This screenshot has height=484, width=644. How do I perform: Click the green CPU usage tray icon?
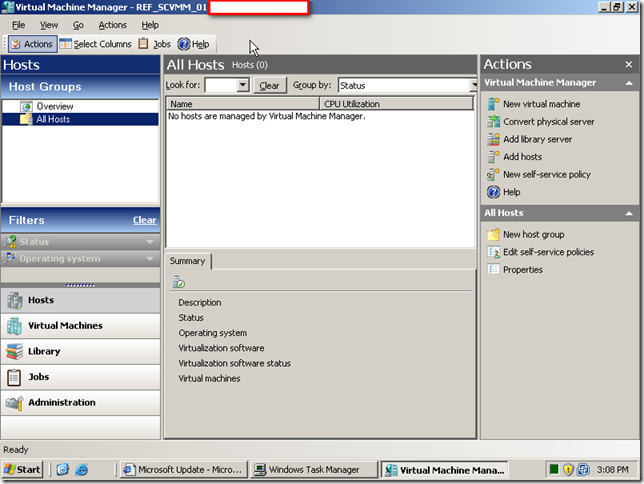pos(554,469)
